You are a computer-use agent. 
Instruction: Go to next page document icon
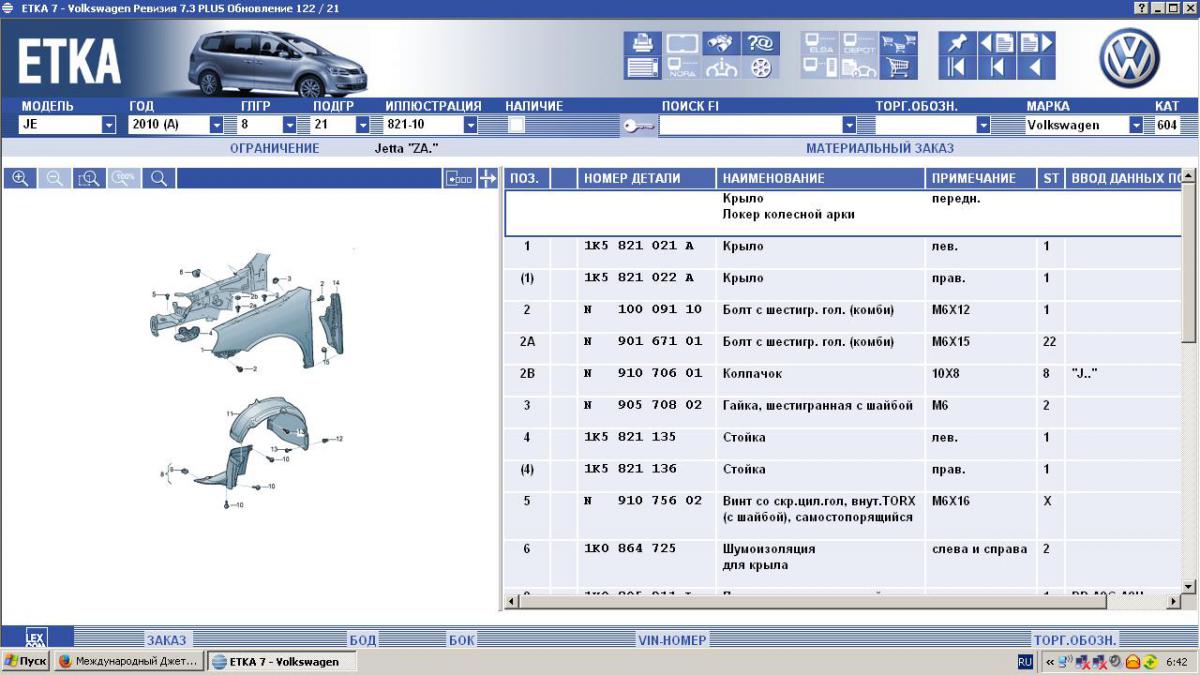1037,43
